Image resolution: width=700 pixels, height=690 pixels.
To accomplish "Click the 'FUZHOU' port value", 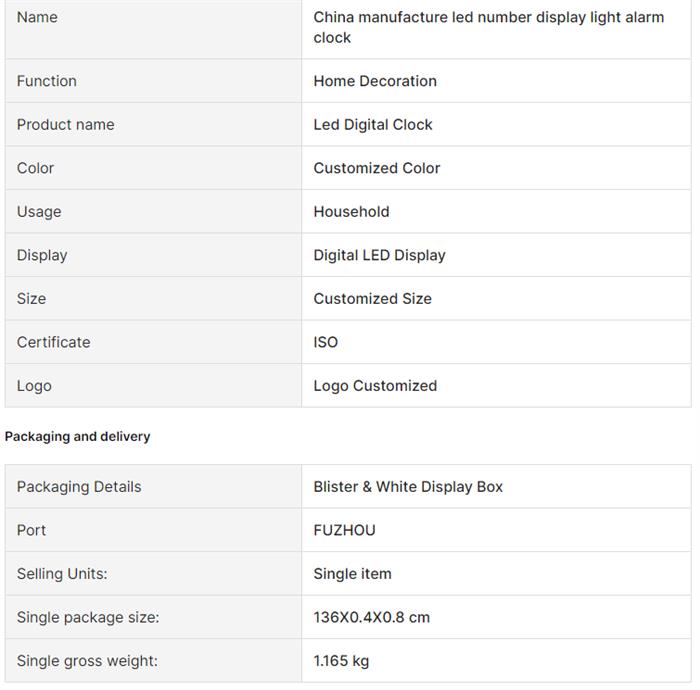I will 344,530.
